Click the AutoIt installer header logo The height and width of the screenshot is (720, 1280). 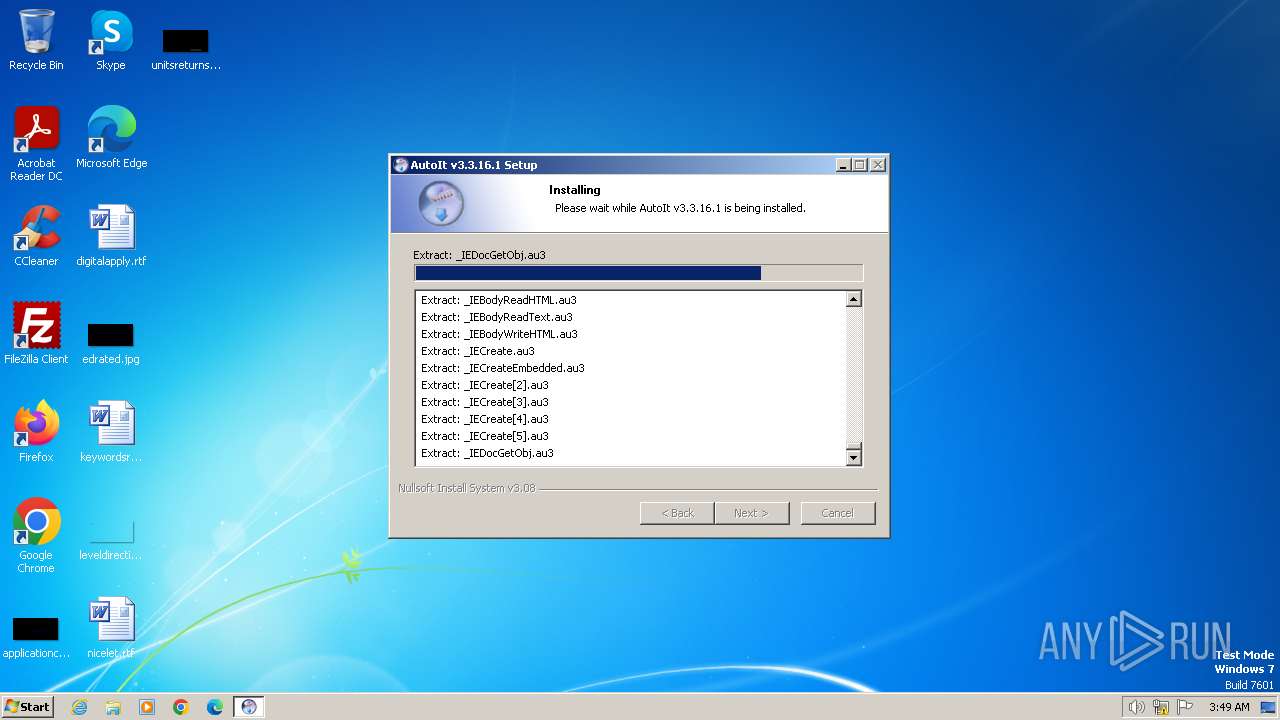click(440, 203)
